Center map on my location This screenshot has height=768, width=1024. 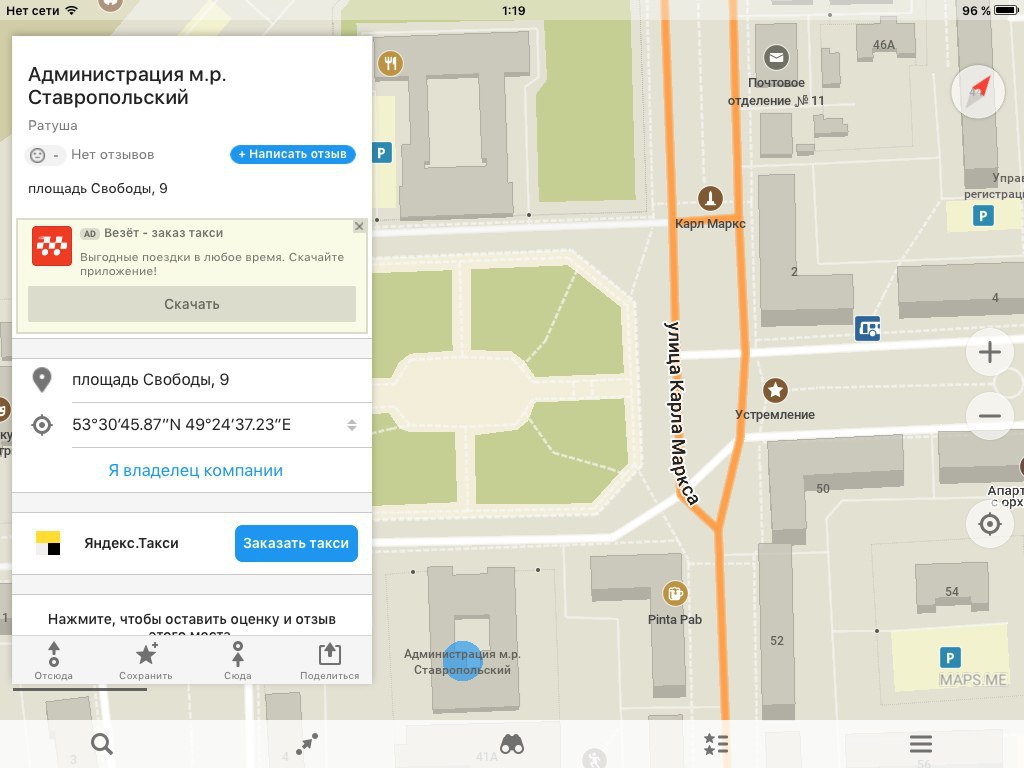pyautogui.click(x=989, y=524)
